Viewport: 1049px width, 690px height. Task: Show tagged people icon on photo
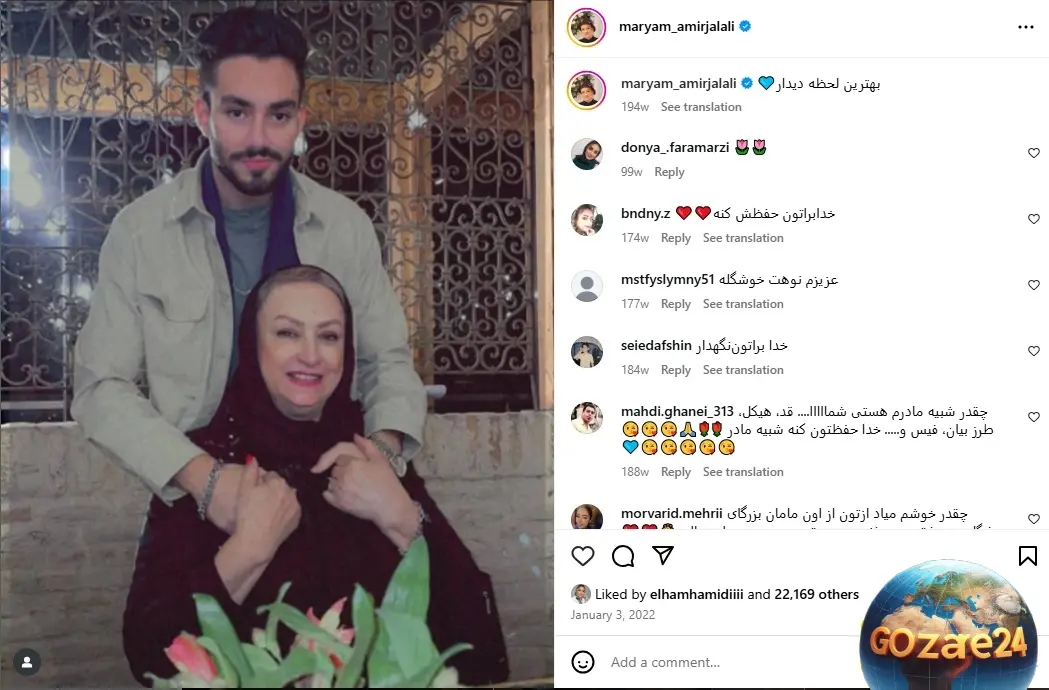click(x=27, y=662)
